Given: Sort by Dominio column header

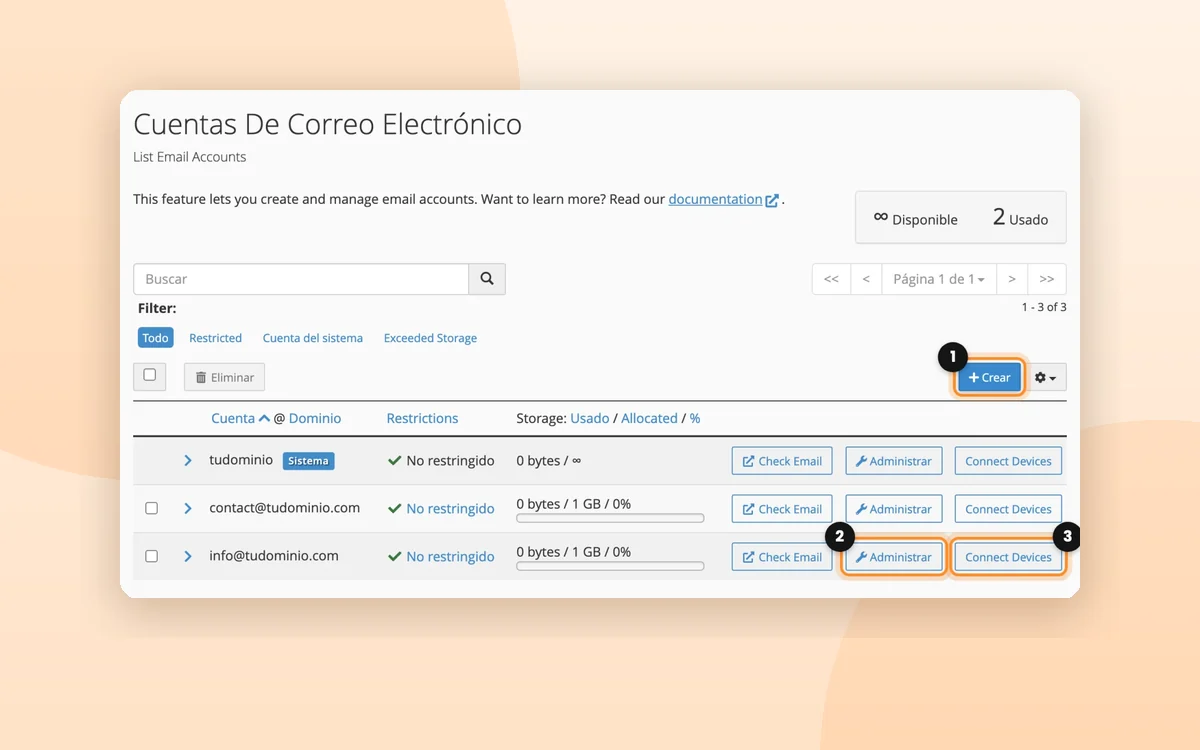Looking at the screenshot, I should [315, 418].
